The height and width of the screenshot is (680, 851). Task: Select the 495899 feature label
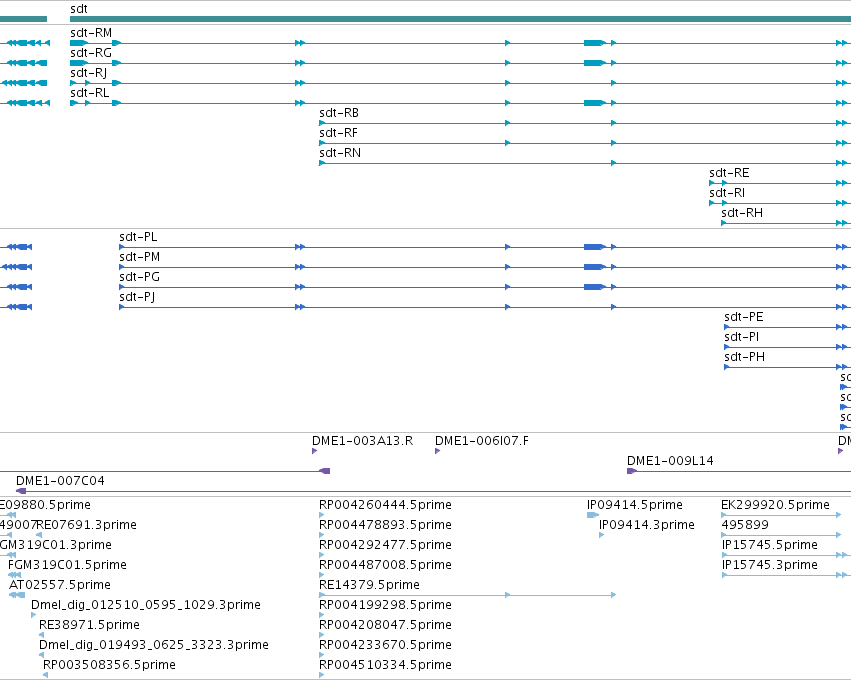745,525
